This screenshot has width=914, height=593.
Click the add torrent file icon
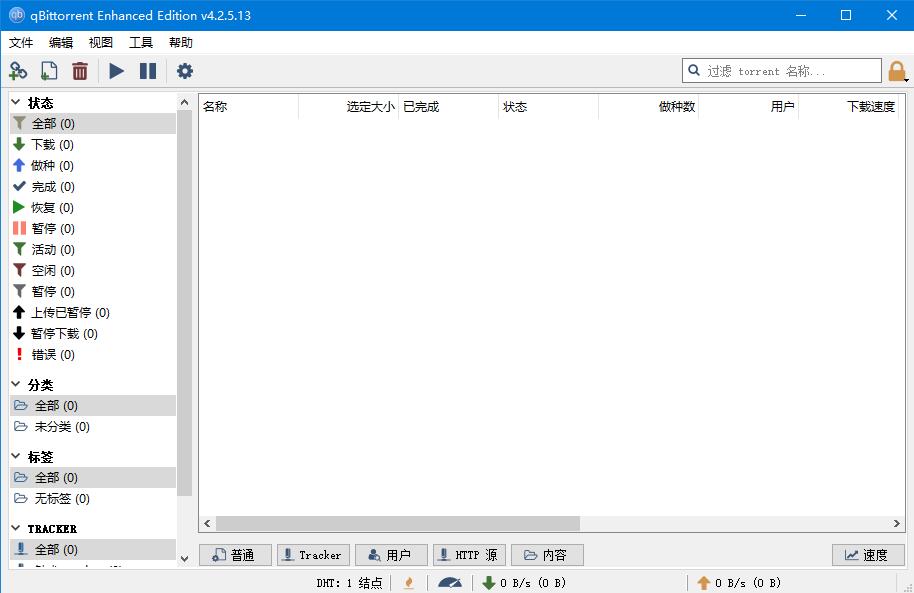tap(48, 71)
